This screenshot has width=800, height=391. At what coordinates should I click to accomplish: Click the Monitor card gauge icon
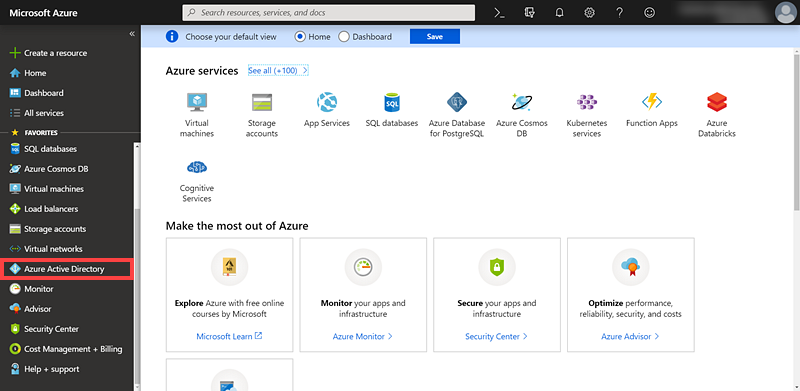coord(363,267)
